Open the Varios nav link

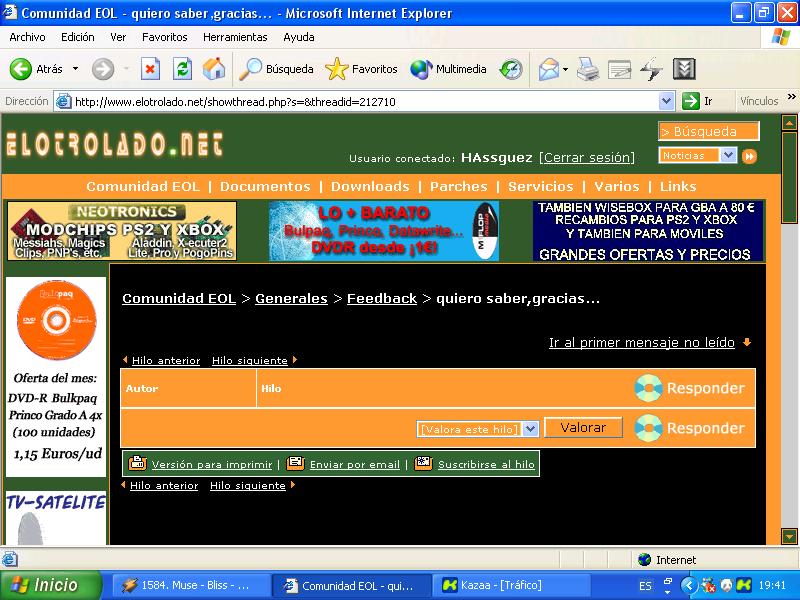[616, 186]
